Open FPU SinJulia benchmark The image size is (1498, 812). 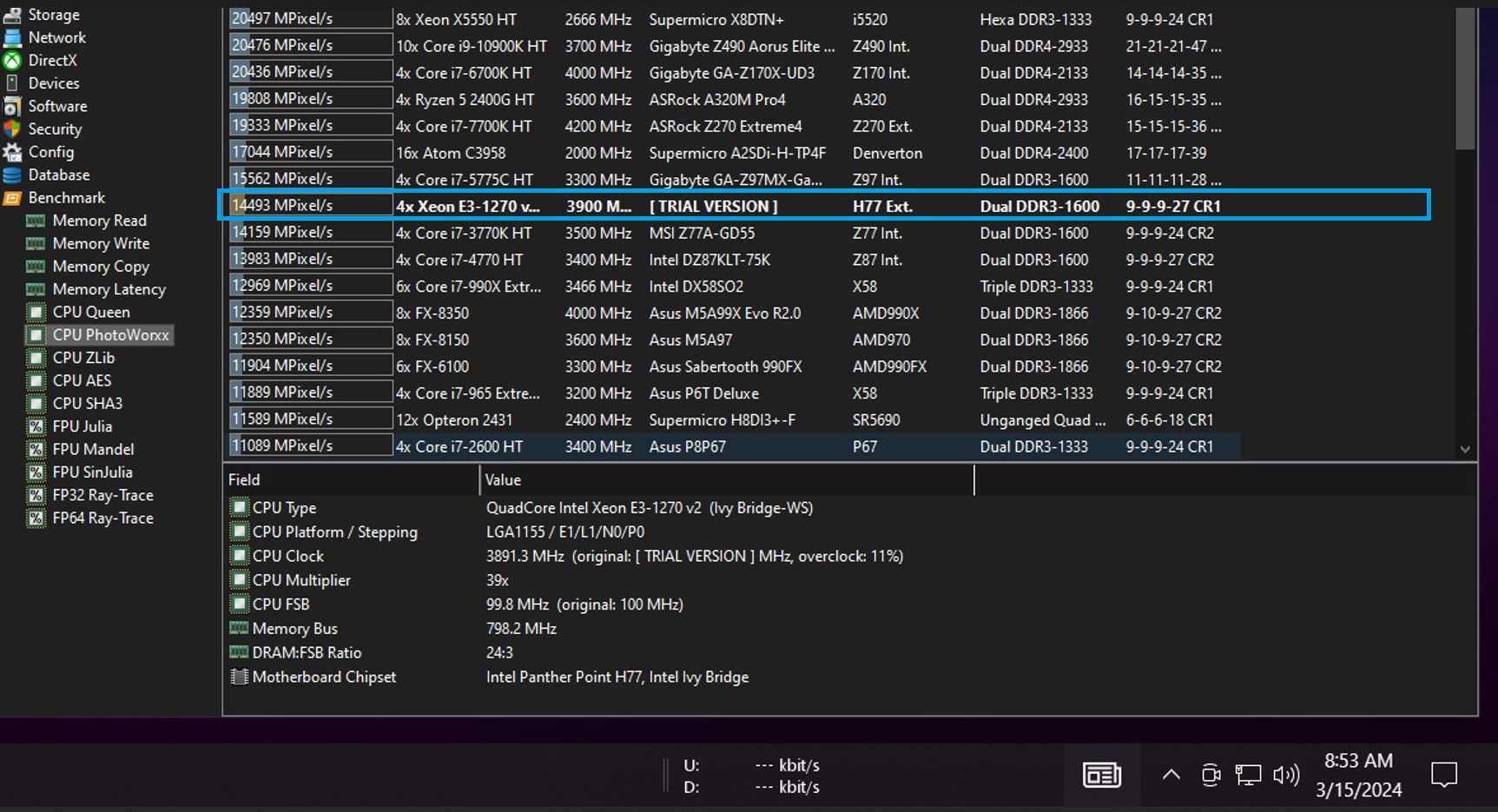[92, 472]
